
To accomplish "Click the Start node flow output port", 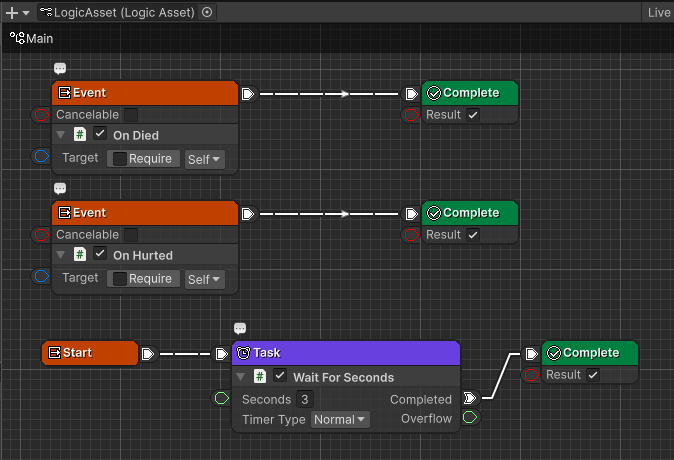I will click(148, 353).
